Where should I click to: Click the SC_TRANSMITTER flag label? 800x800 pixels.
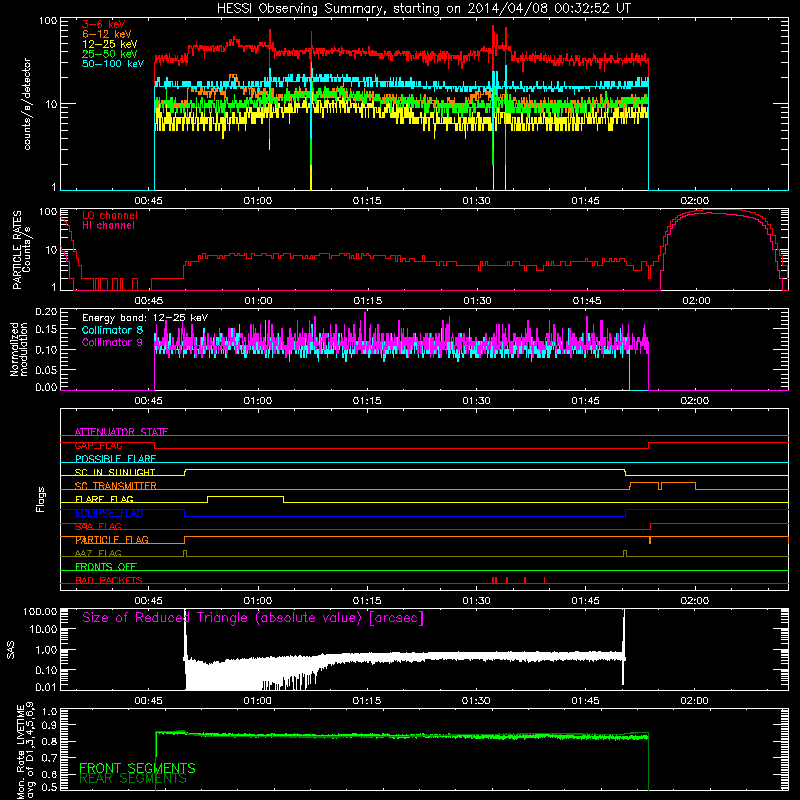coord(116,486)
